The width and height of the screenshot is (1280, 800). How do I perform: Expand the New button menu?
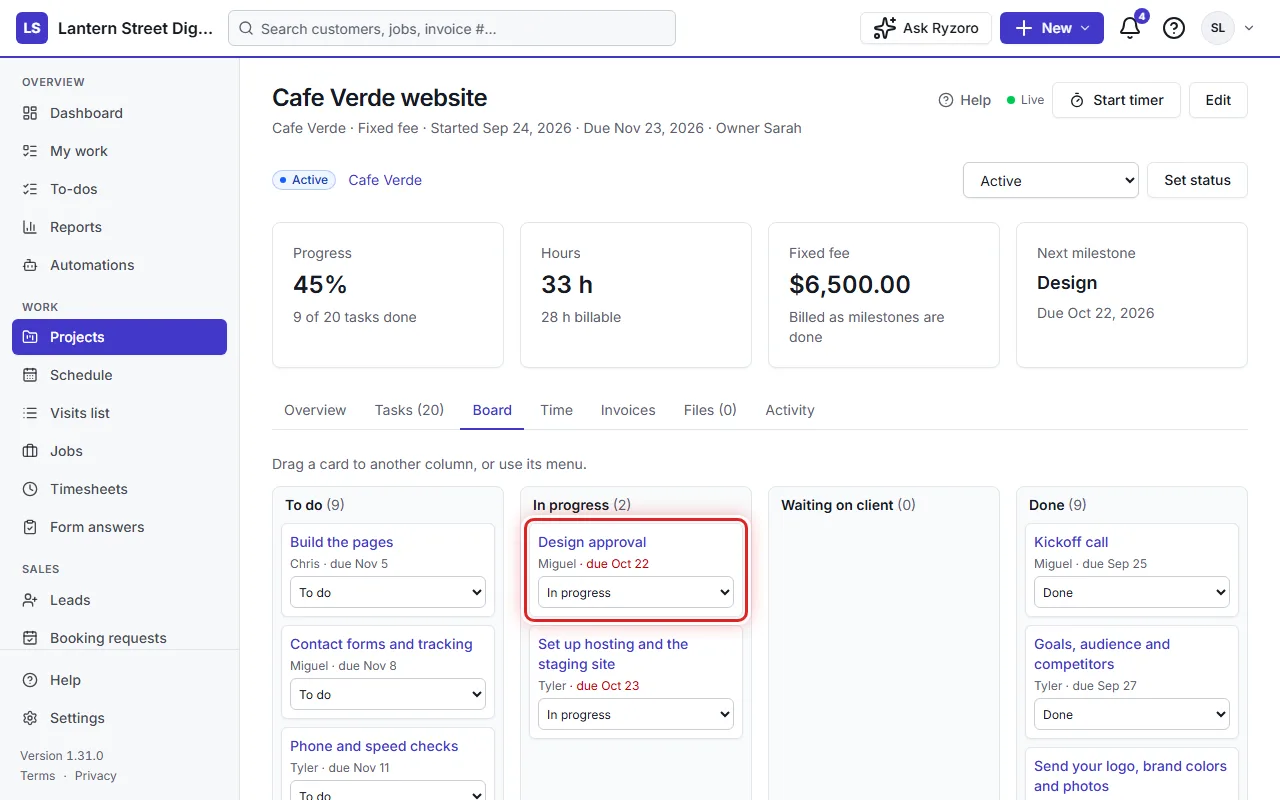[1052, 28]
